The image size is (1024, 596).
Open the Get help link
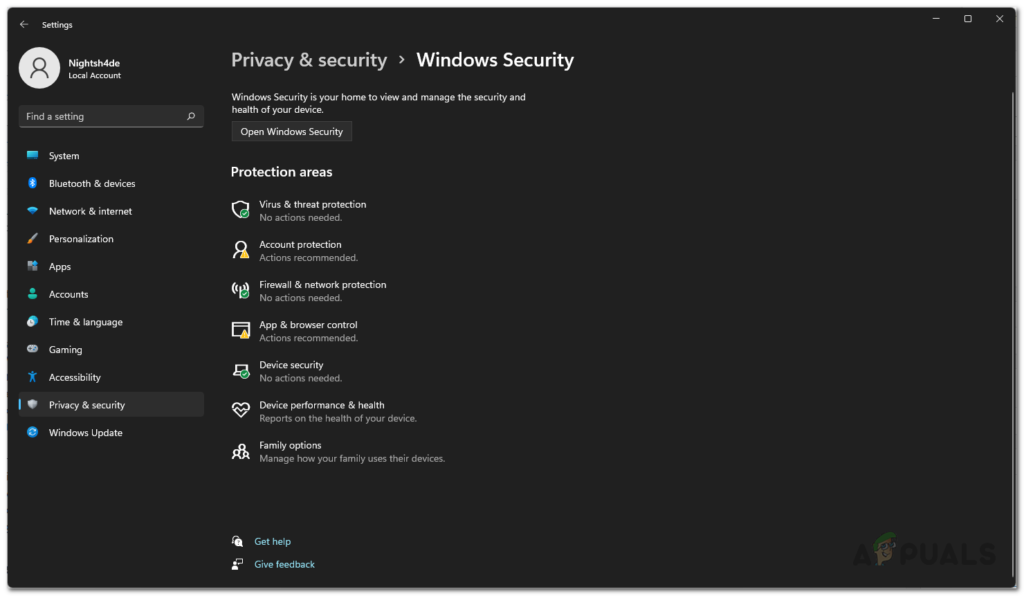pyautogui.click(x=274, y=541)
